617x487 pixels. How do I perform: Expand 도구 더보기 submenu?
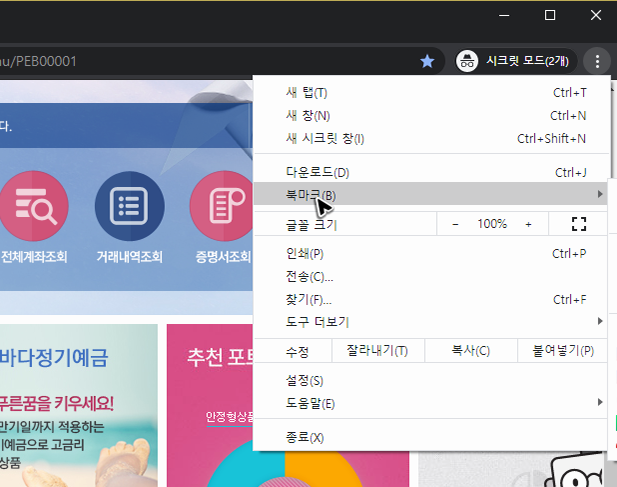pyautogui.click(x=431, y=322)
